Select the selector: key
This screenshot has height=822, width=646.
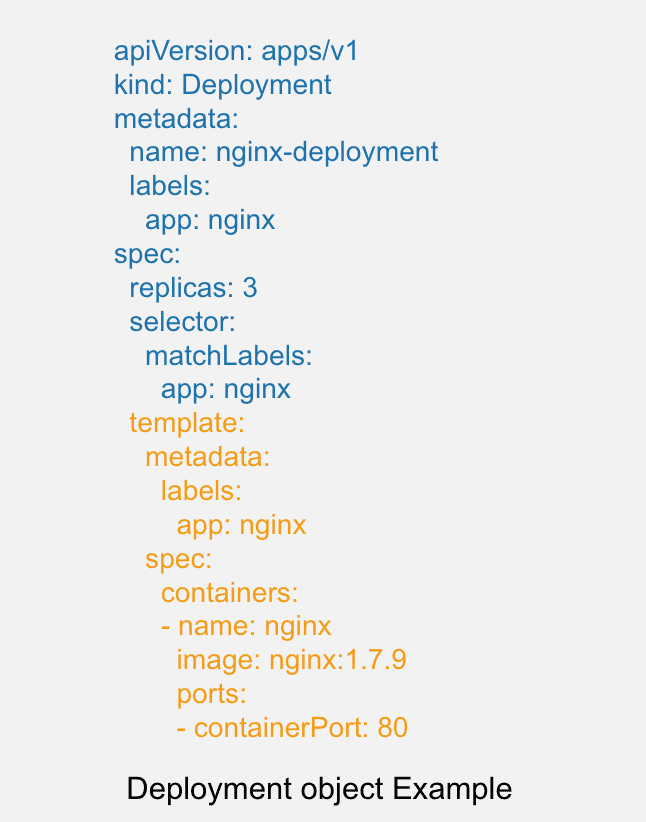[x=182, y=321]
